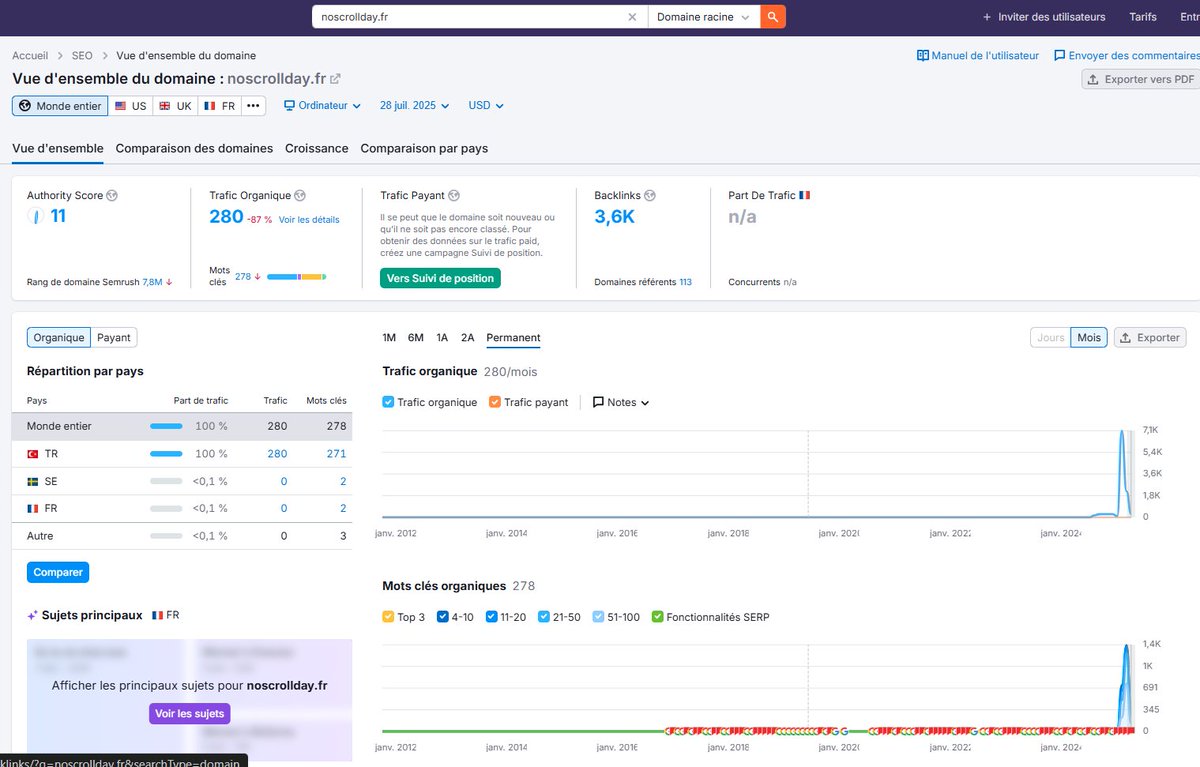Screen dimensions: 1200x767
Task: Expand the Notes dropdown
Action: (x=621, y=402)
